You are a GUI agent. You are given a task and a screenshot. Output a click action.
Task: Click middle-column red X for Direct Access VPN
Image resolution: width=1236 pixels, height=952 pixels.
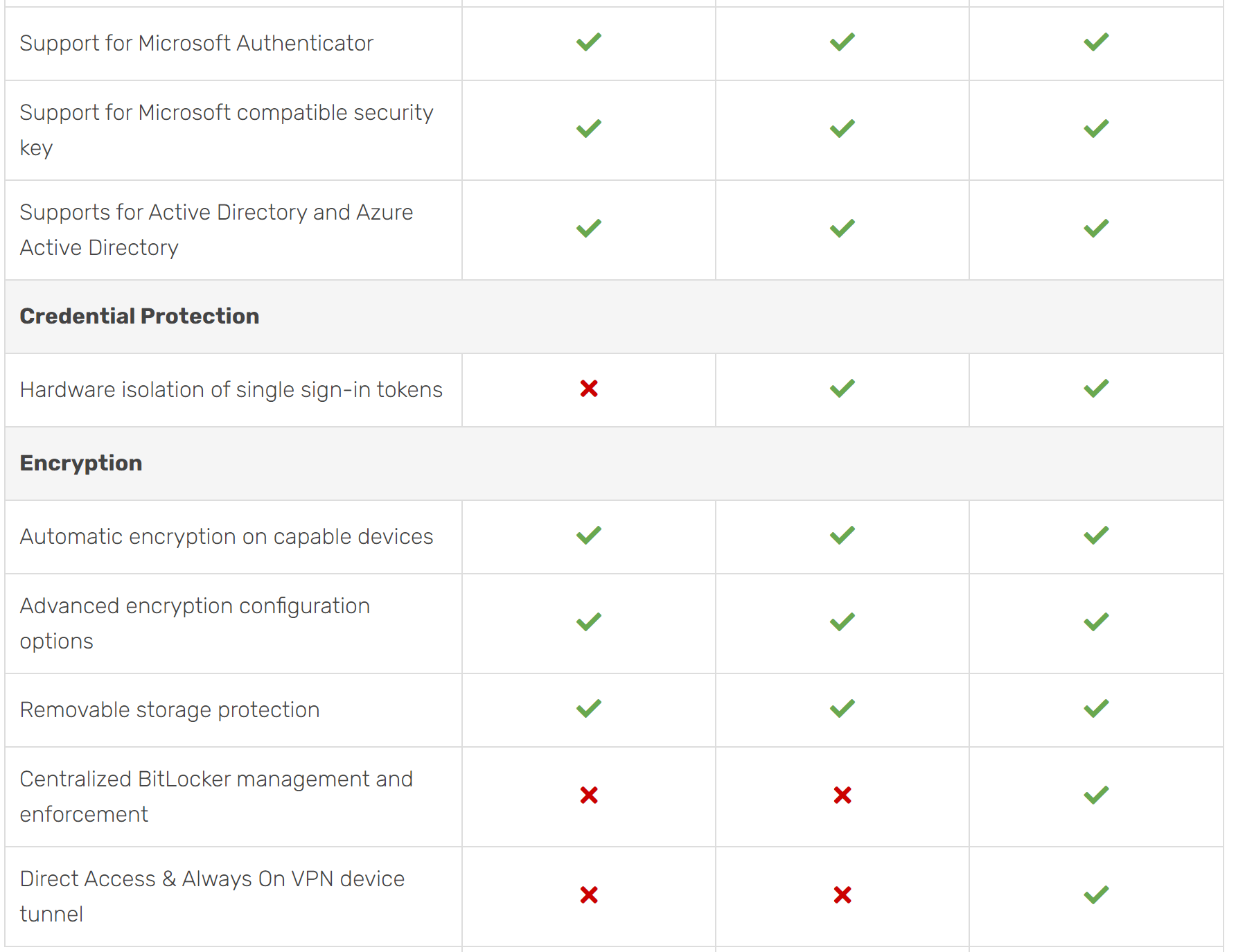842,894
